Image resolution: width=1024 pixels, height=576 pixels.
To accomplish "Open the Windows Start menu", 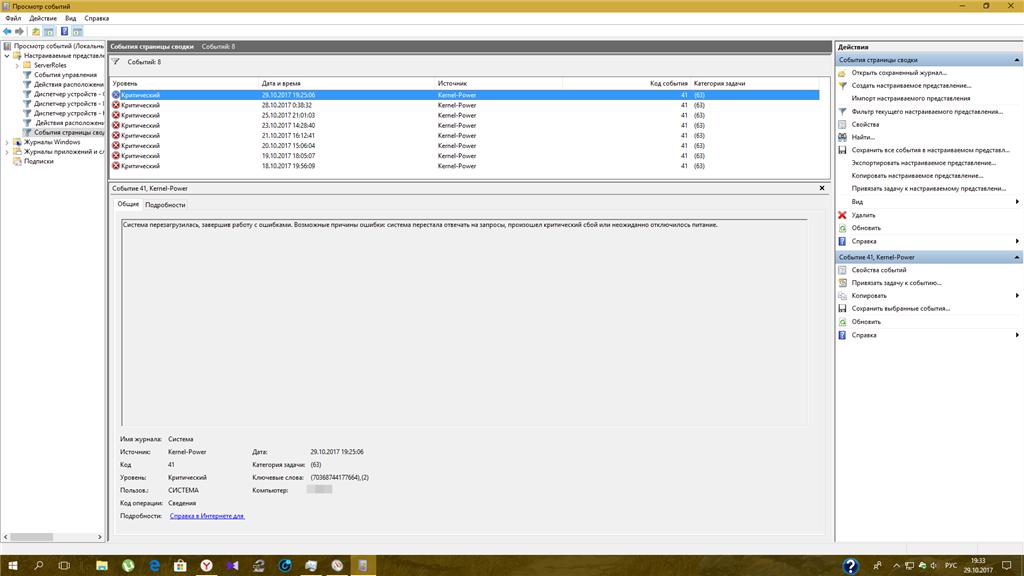I will (x=12, y=566).
